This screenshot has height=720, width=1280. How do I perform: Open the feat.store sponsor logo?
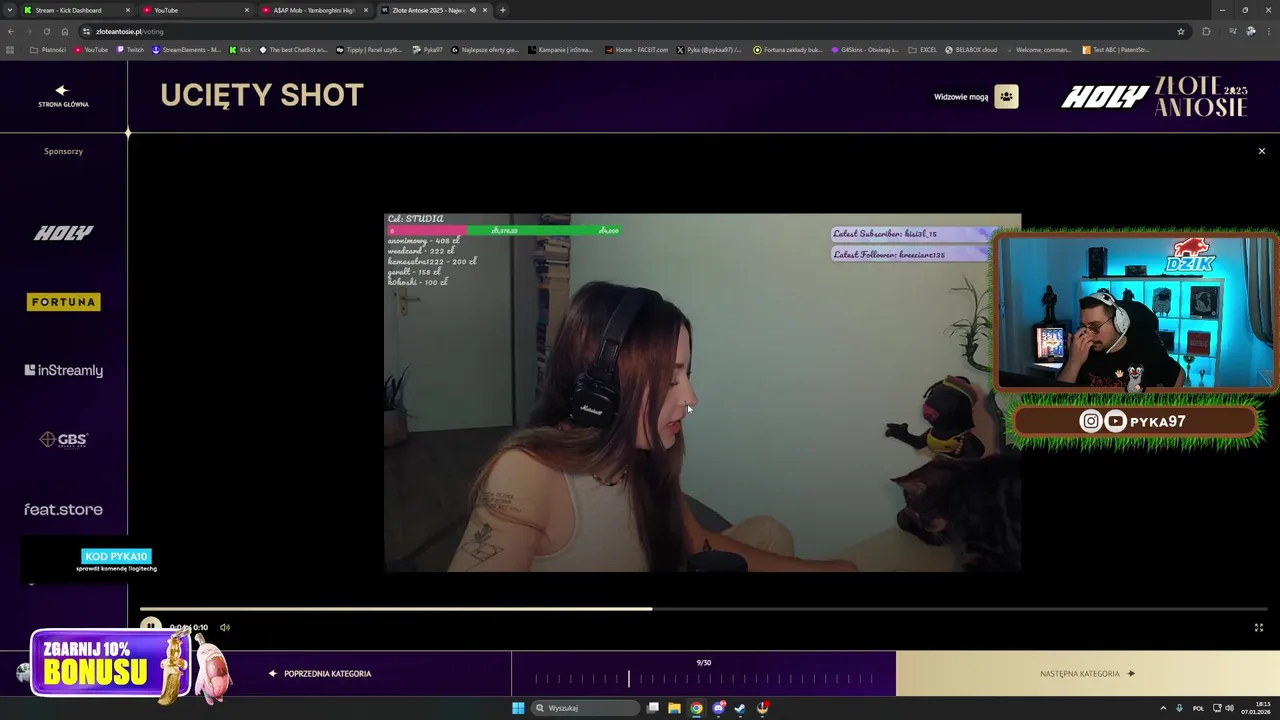click(x=63, y=509)
